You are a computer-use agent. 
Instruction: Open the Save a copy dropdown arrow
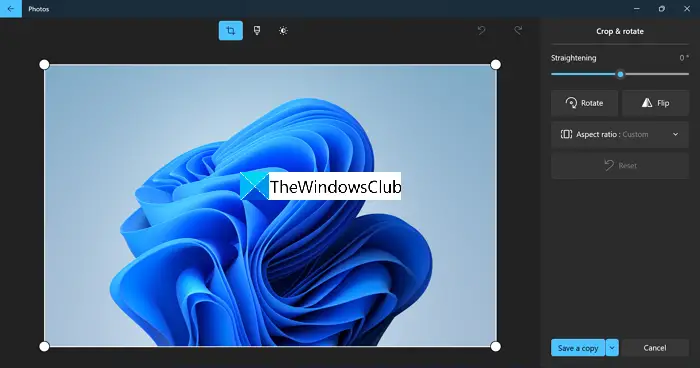[x=612, y=348]
